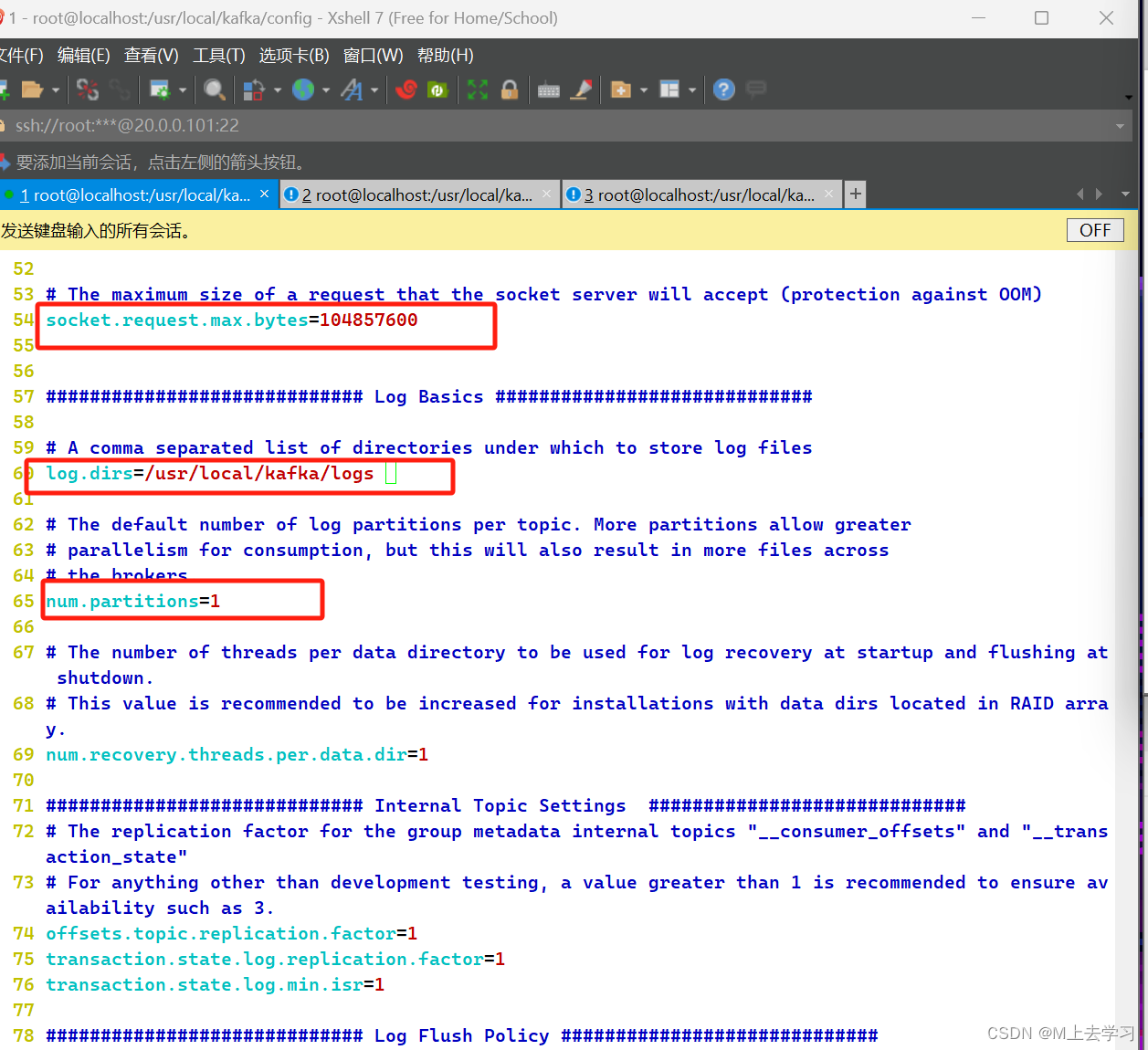Open the tab list dropdown arrow
The width and height of the screenshot is (1148, 1050).
[x=1125, y=194]
